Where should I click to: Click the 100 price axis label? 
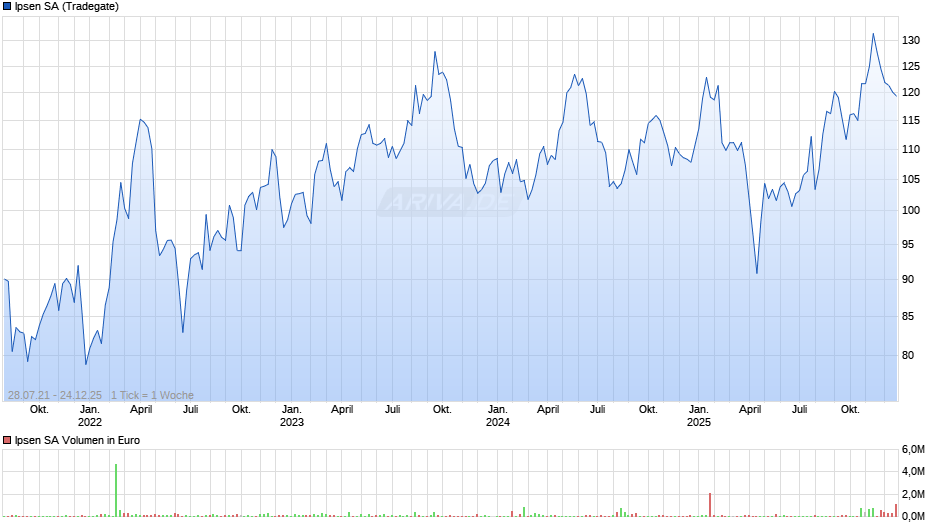pos(911,211)
